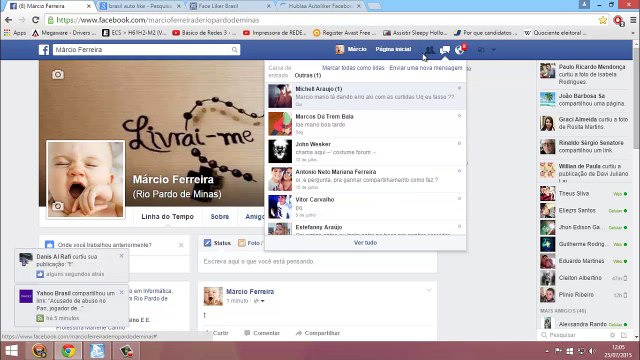Click camera icon on profile picture
640x360 pixels.
58,206
